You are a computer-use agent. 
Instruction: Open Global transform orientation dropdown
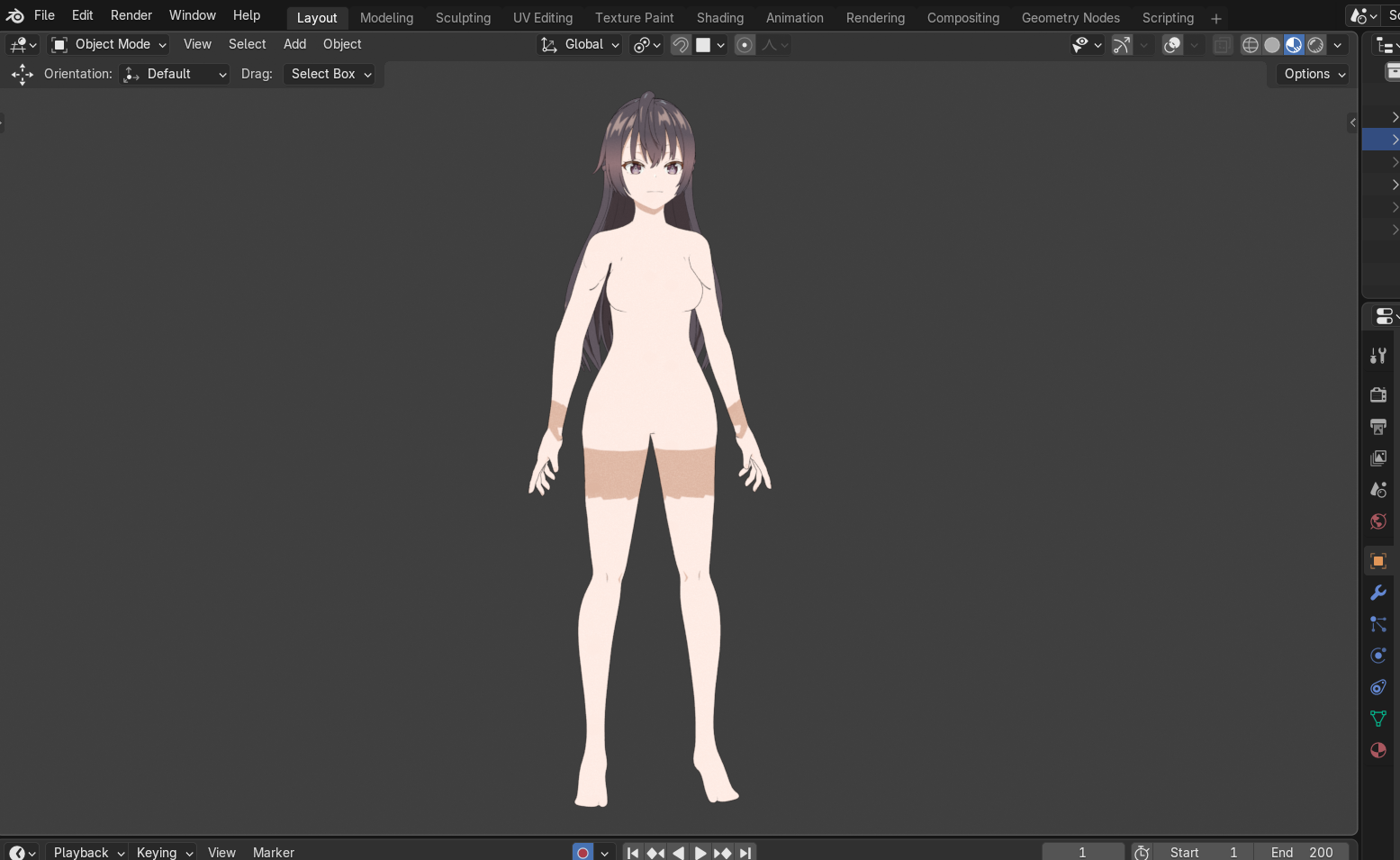coord(581,44)
